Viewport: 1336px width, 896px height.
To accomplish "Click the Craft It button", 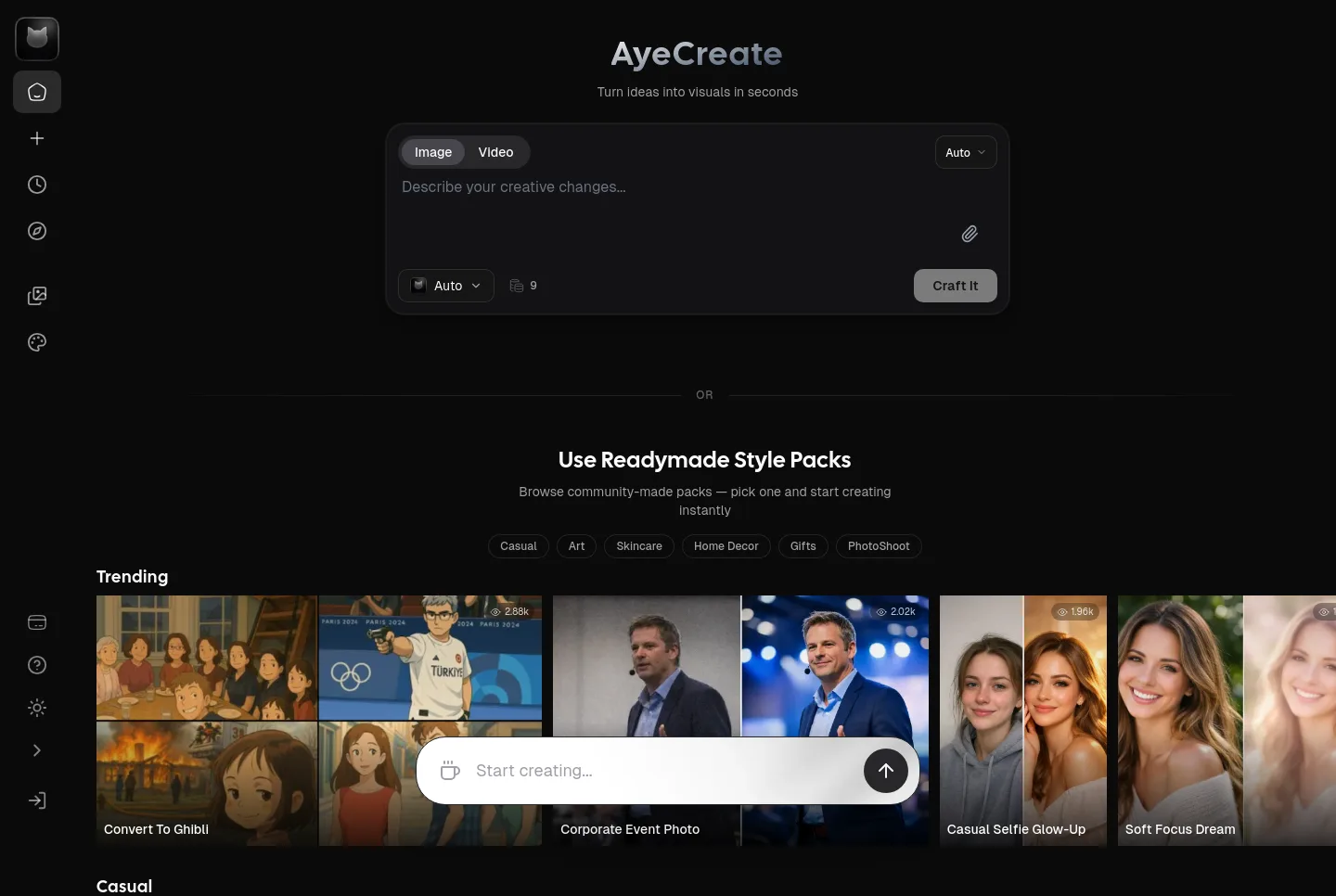I will [956, 286].
